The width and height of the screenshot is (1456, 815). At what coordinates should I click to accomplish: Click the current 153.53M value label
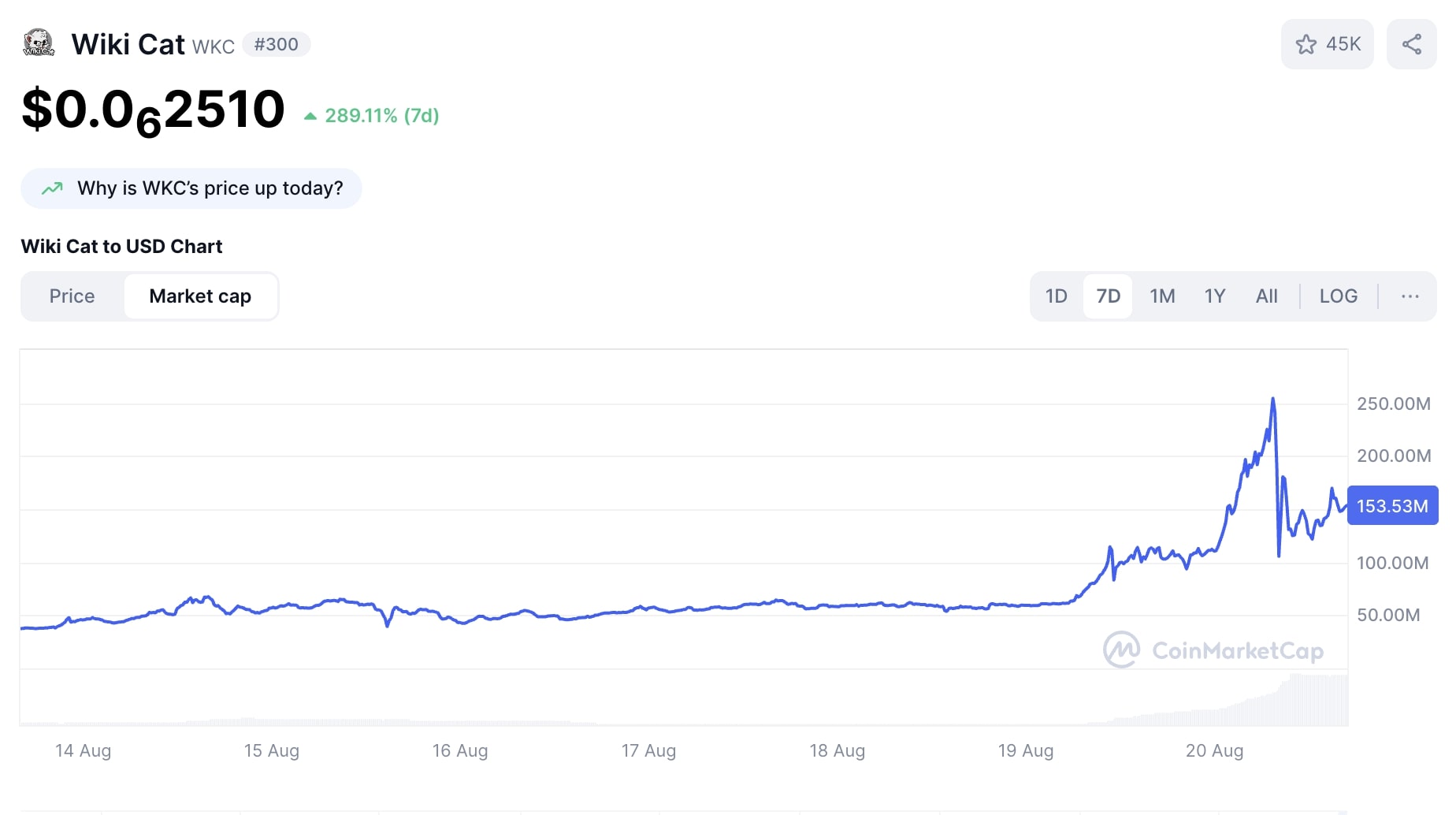(x=1392, y=506)
